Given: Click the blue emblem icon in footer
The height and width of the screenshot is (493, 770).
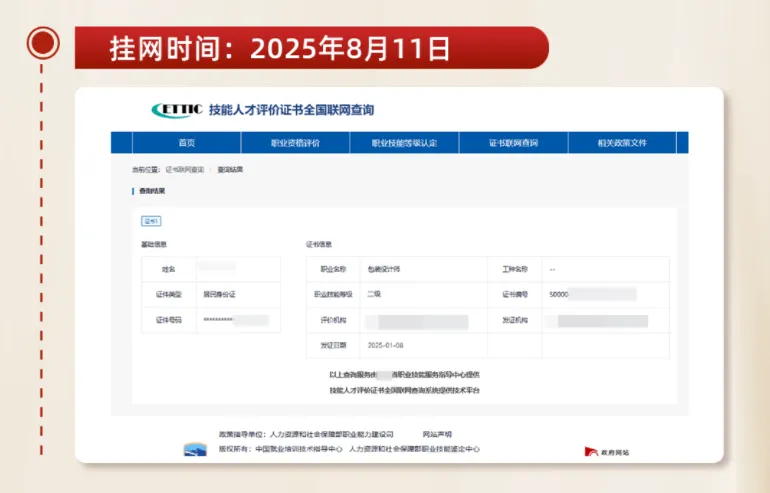Looking at the screenshot, I should pyautogui.click(x=195, y=449).
